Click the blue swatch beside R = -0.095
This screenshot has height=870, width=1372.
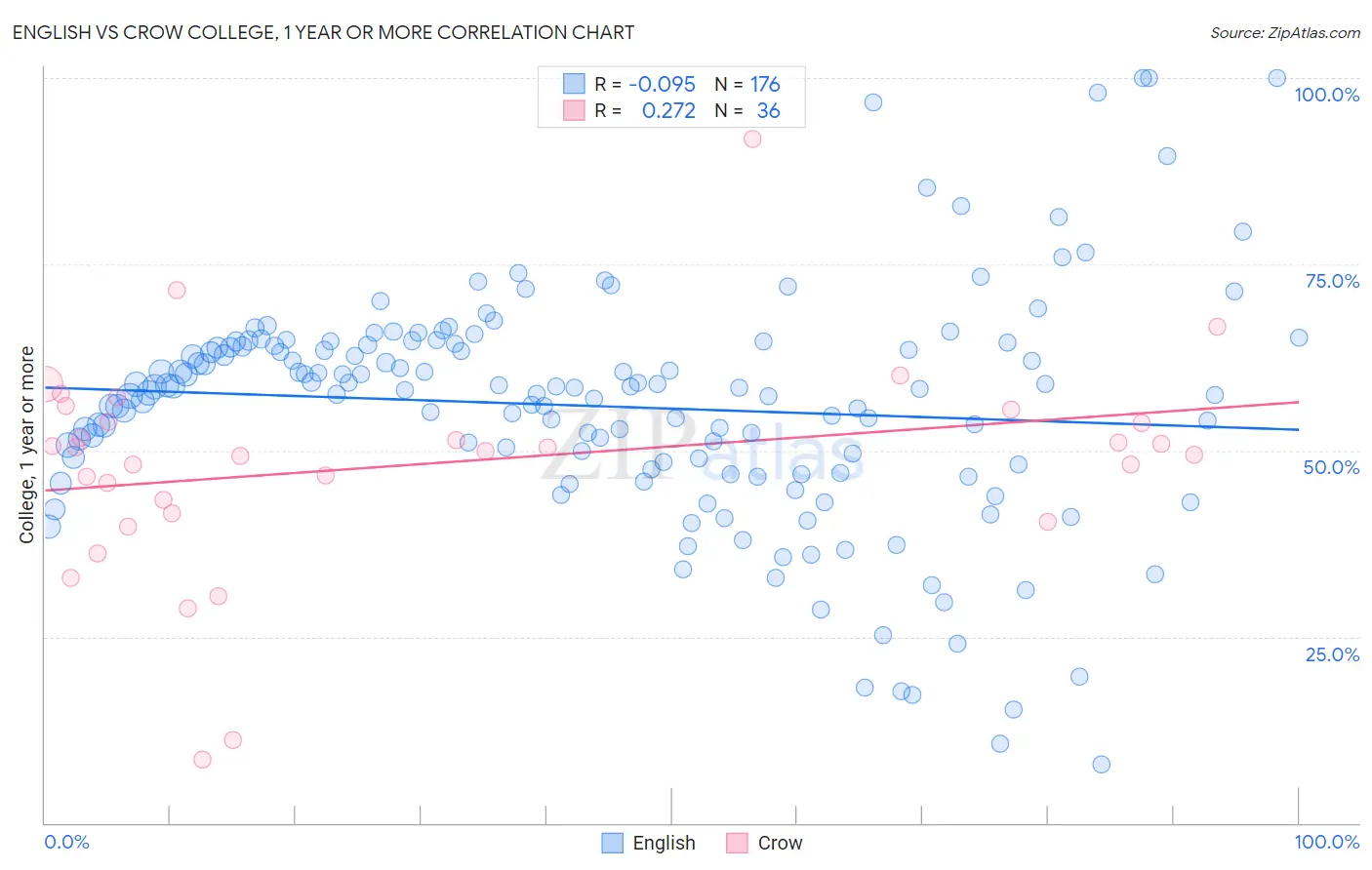574,84
